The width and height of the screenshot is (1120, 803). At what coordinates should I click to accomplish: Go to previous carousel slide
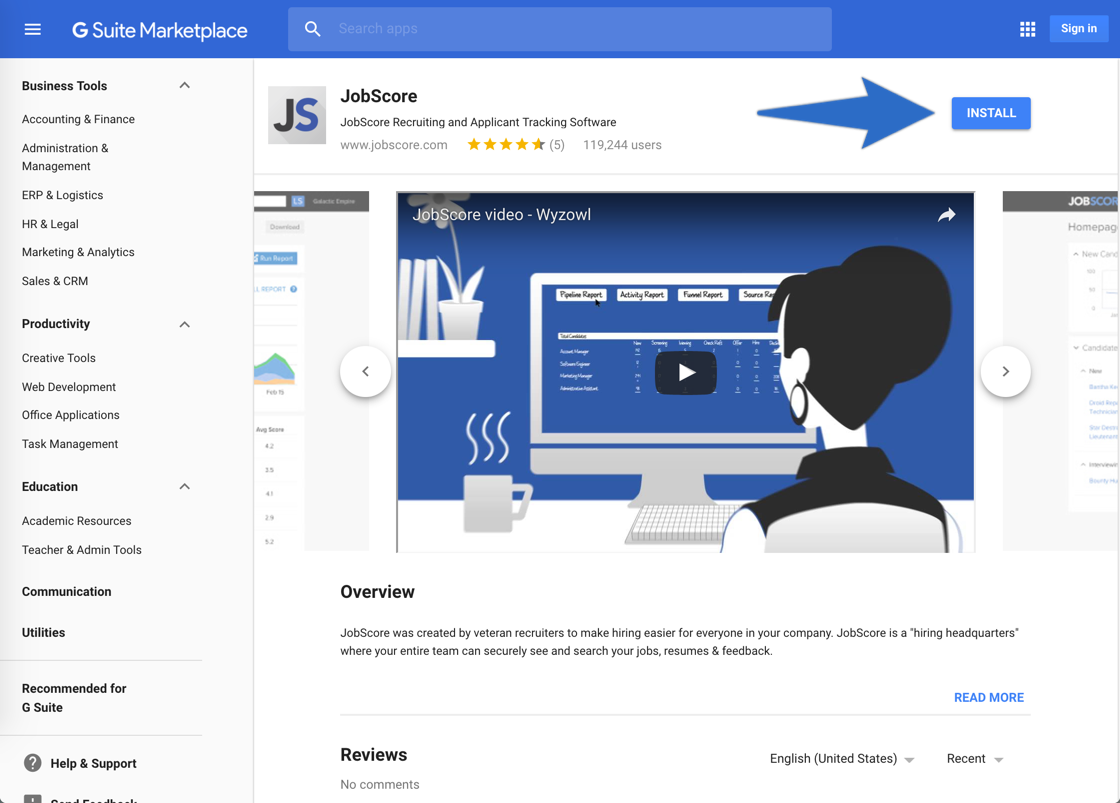(x=366, y=371)
